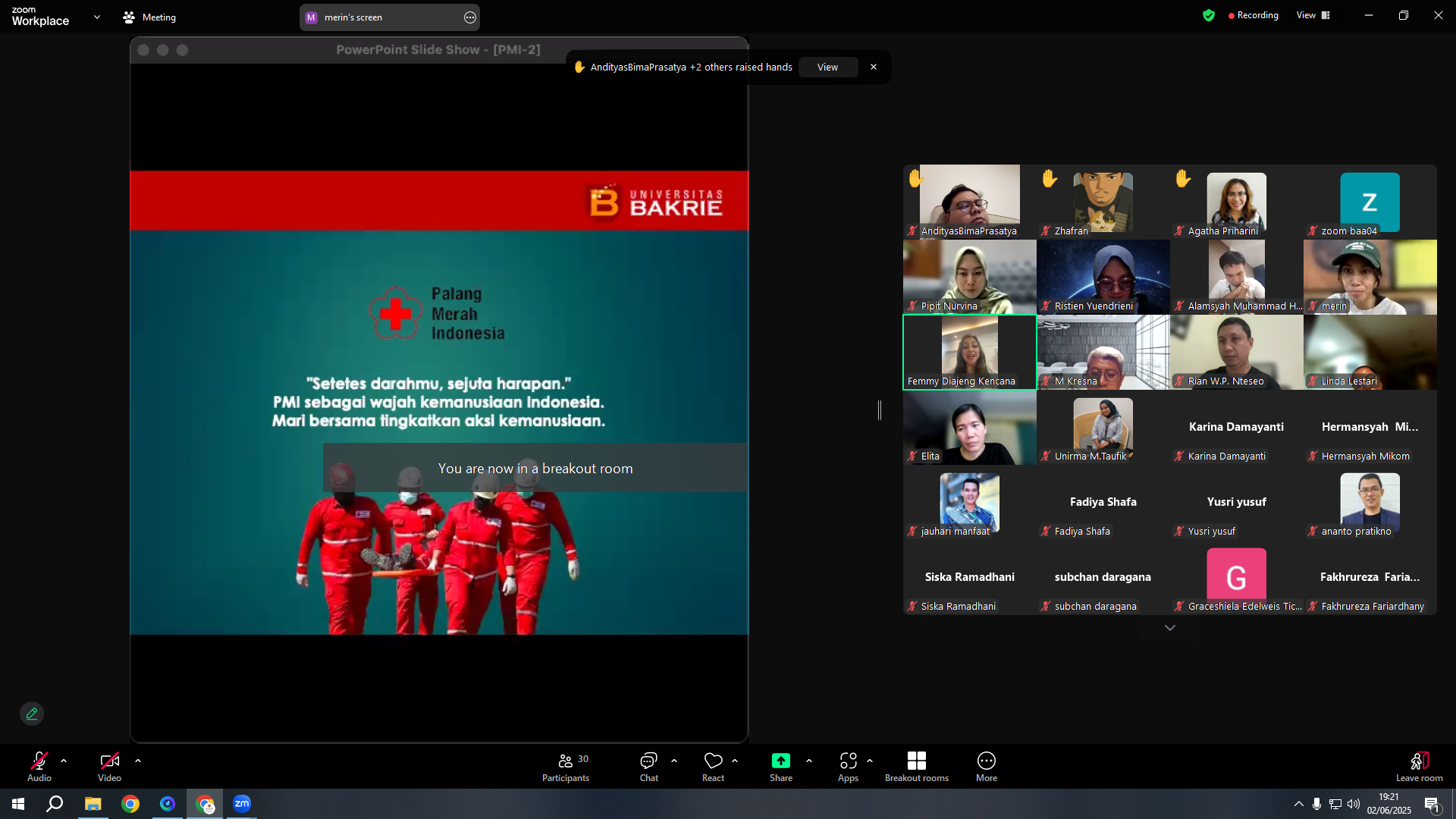This screenshot has height=819, width=1456.
Task: Show hidden system tray icons
Action: (1299, 804)
